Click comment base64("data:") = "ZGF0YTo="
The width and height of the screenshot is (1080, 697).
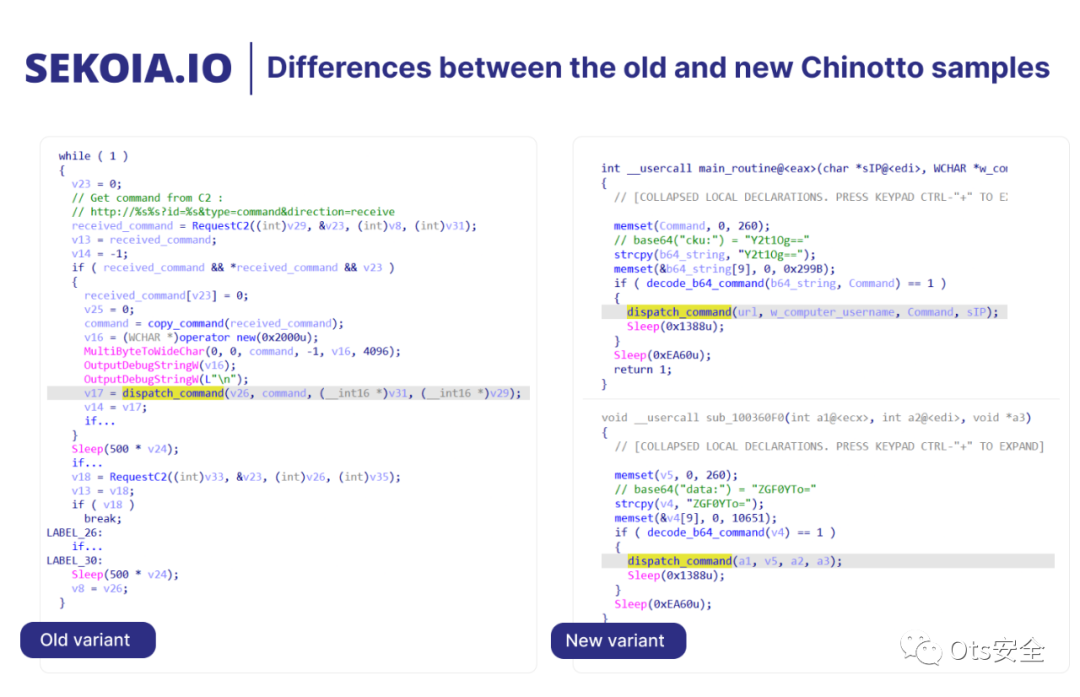tap(715, 489)
